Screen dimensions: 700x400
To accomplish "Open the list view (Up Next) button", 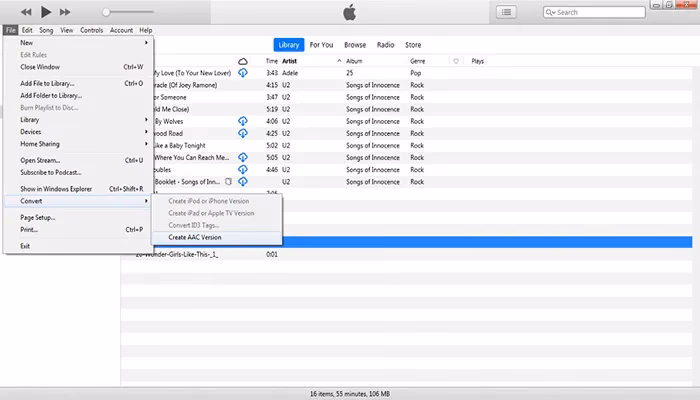I will click(506, 12).
